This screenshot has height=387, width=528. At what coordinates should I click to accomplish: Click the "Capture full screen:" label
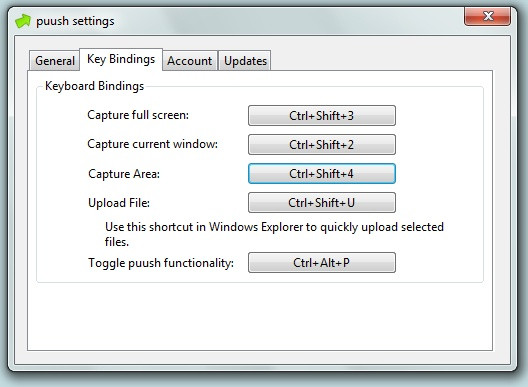[x=138, y=115]
